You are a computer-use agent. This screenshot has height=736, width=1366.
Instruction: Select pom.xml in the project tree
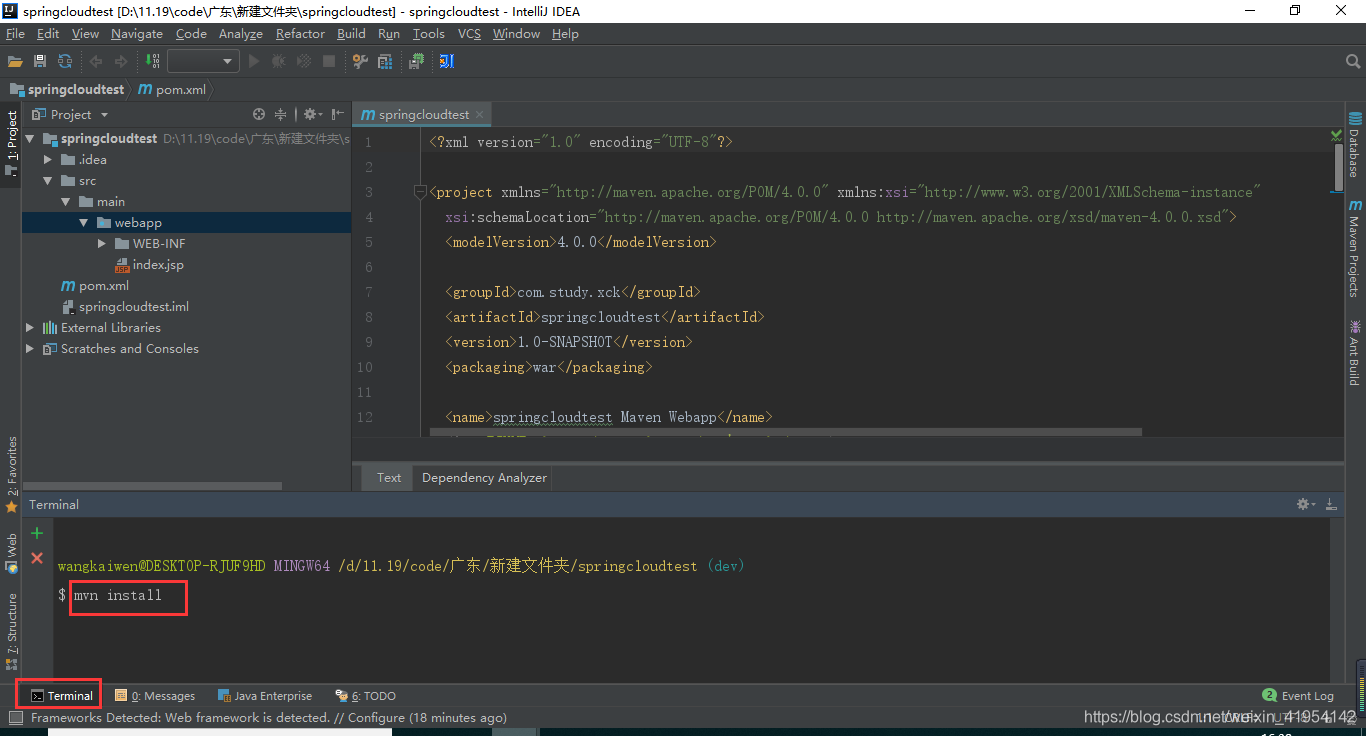(x=95, y=286)
